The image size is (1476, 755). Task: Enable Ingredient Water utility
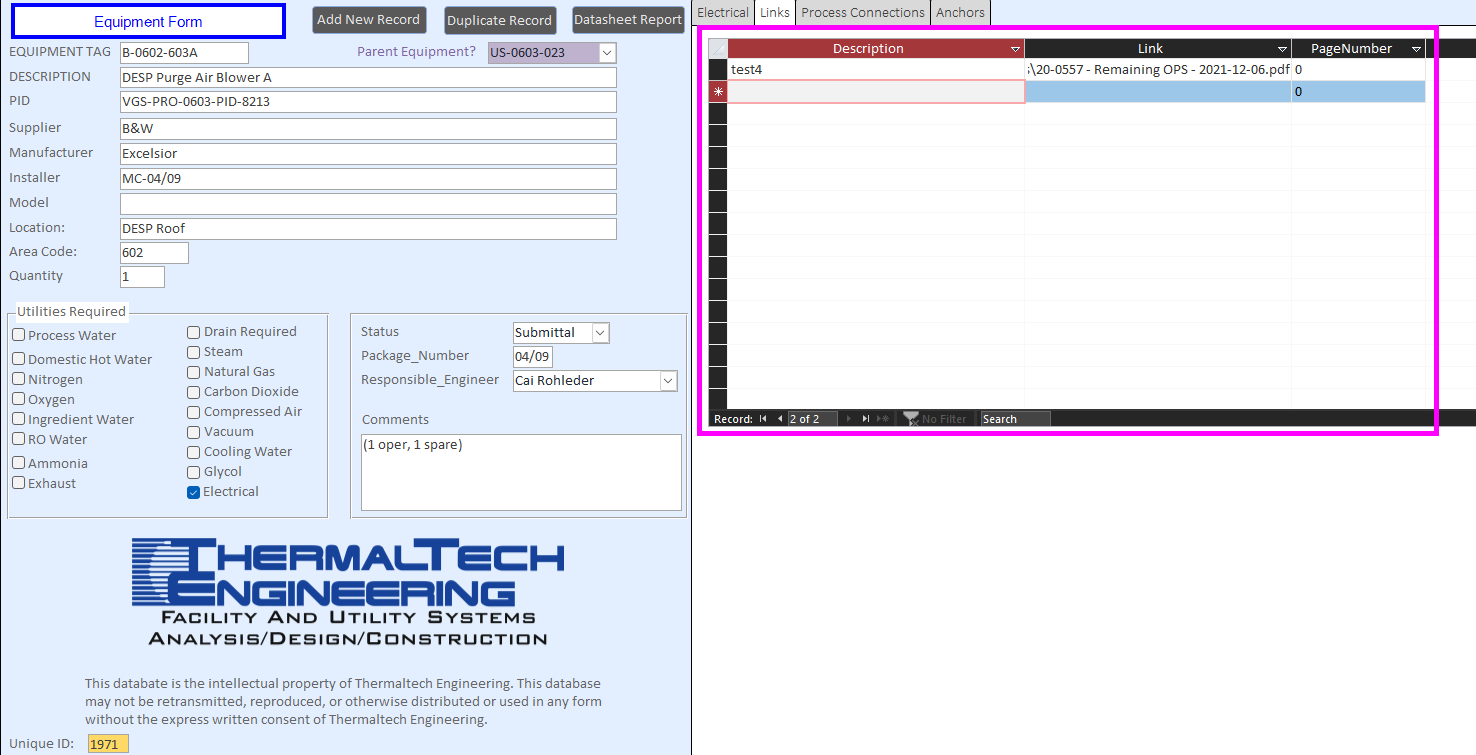point(19,419)
